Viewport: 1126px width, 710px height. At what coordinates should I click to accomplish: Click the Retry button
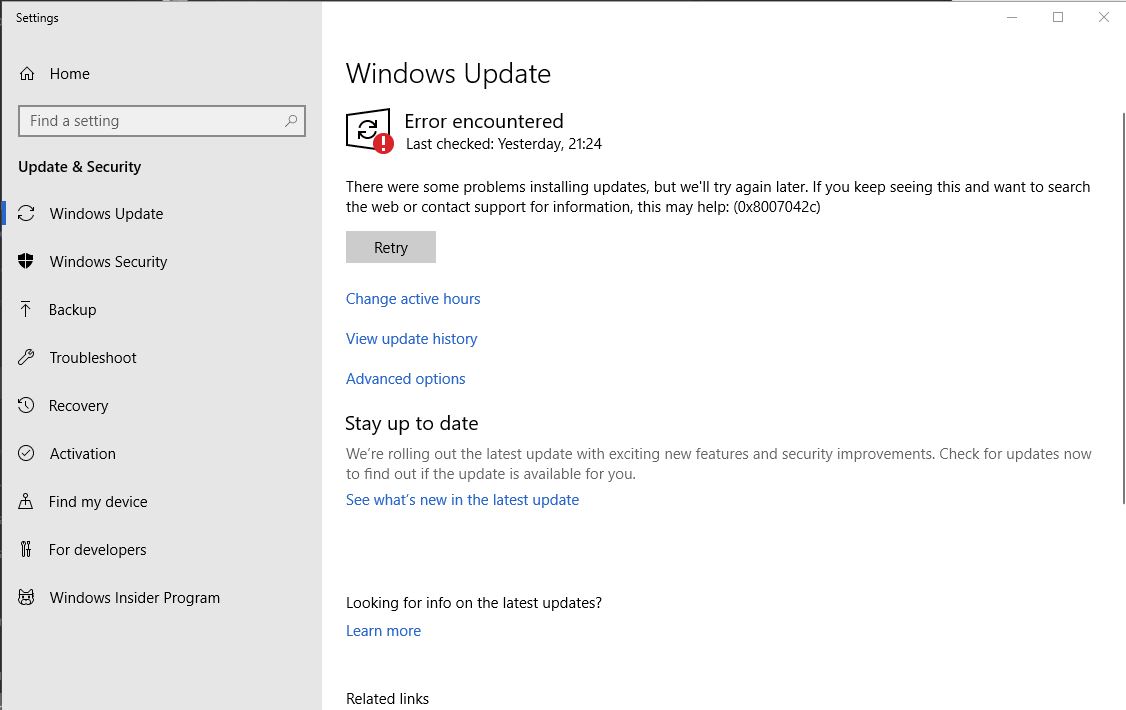(391, 247)
